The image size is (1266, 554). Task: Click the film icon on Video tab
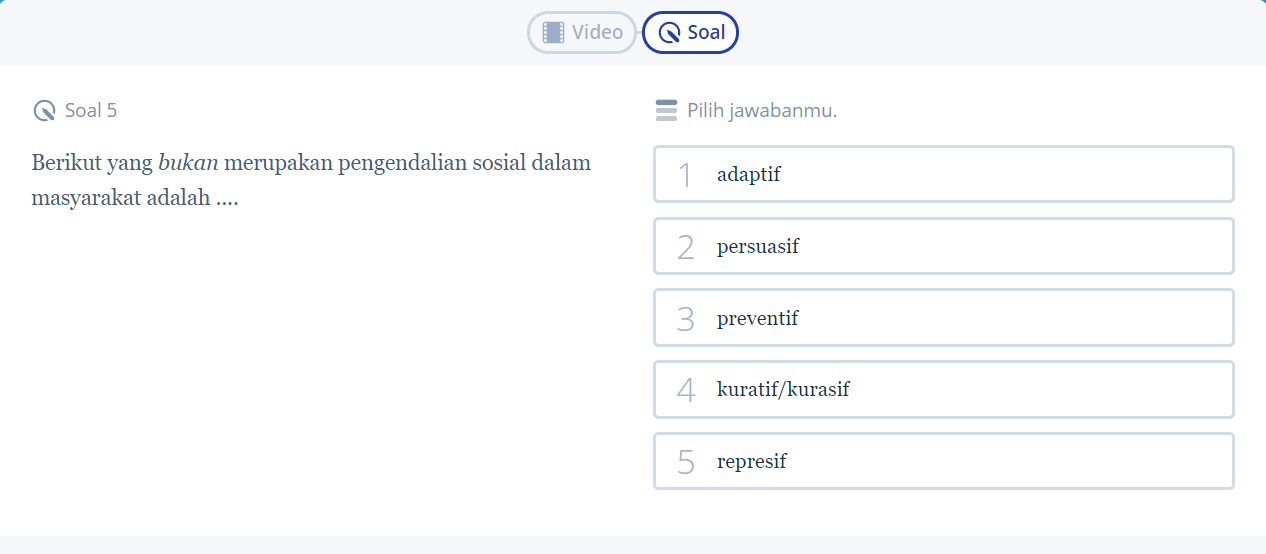(x=553, y=32)
